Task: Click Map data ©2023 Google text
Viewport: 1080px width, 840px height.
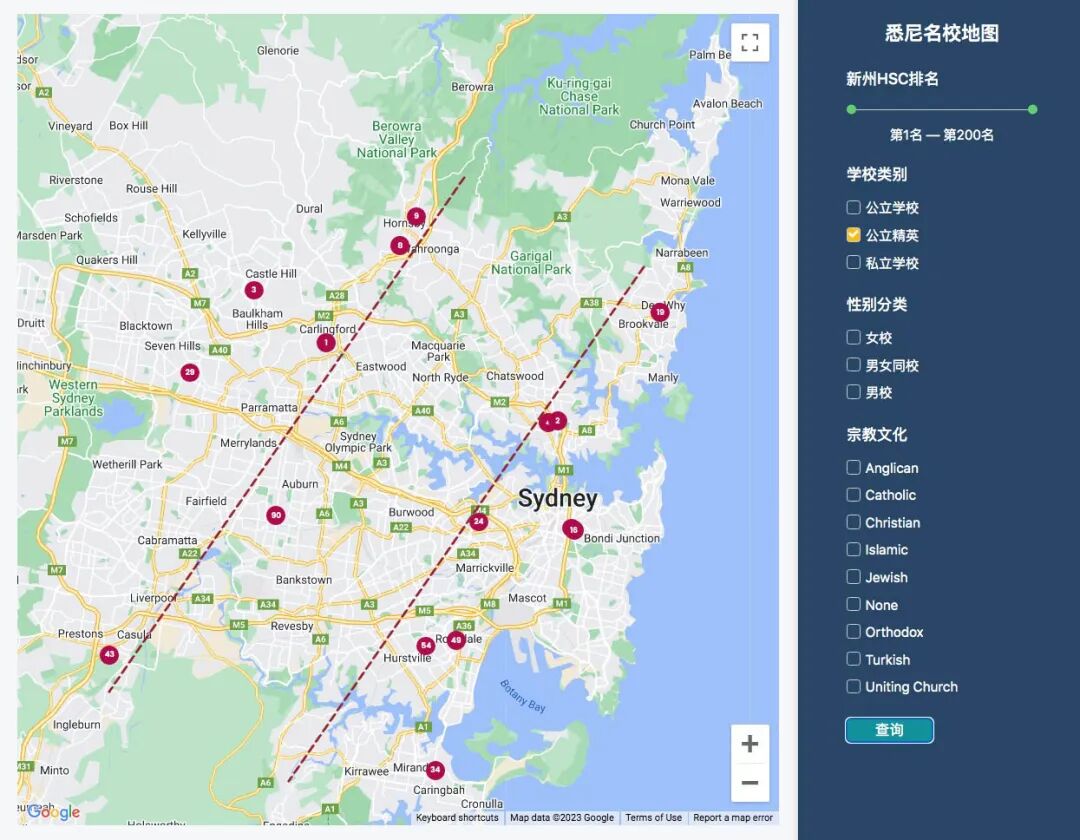Action: pos(562,818)
